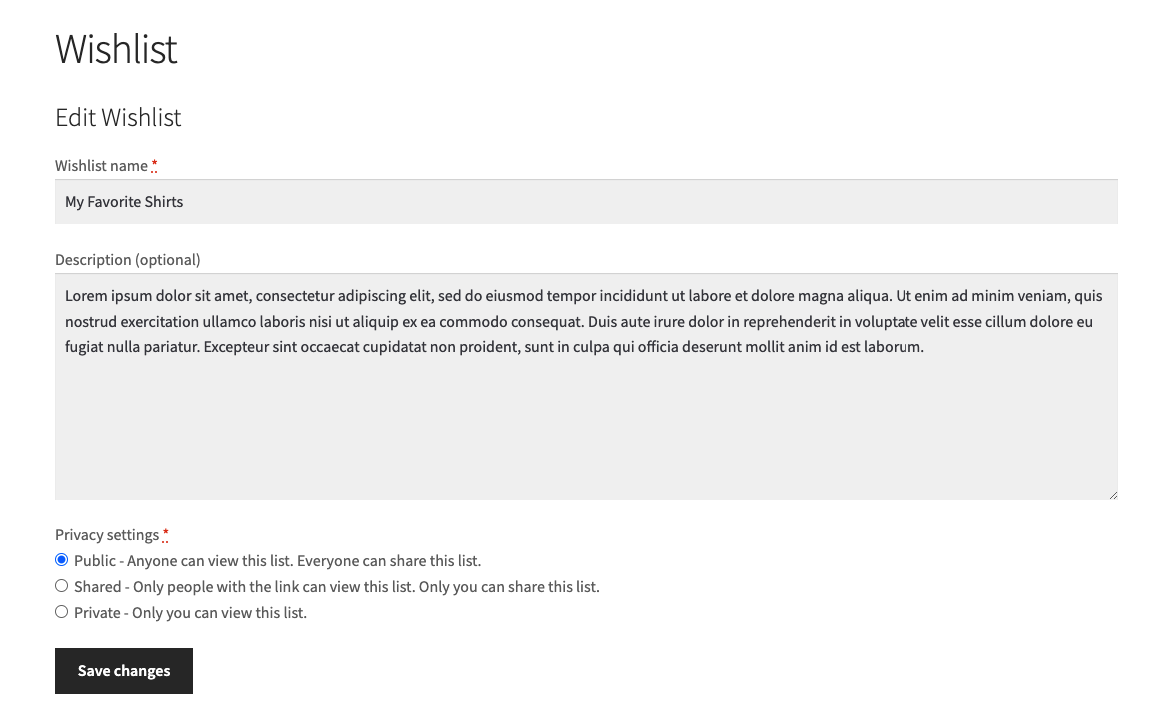Choose the Shared privacy radio option
The height and width of the screenshot is (725, 1176).
(x=62, y=586)
